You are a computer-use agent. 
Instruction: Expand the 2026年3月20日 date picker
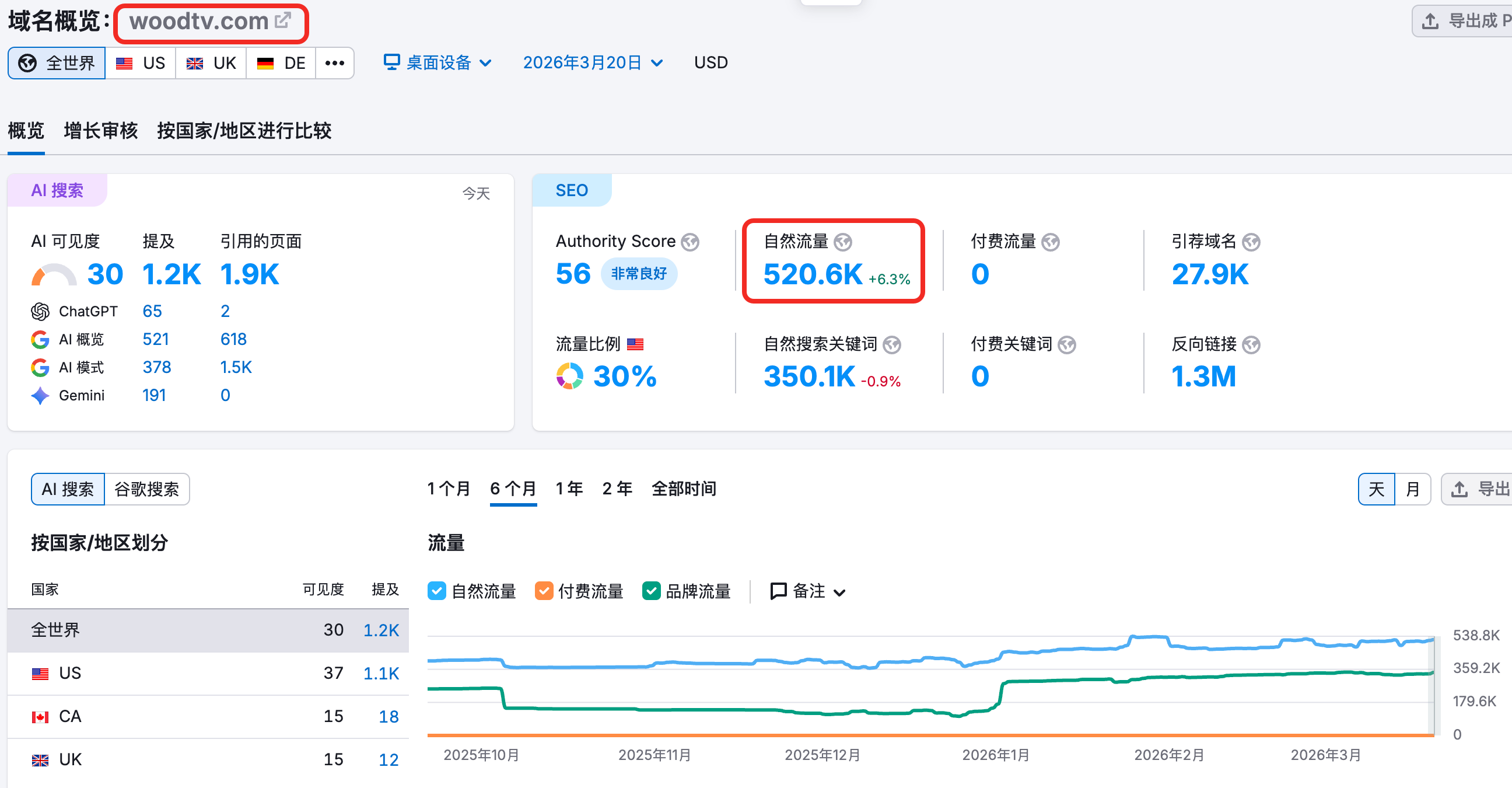coord(592,63)
